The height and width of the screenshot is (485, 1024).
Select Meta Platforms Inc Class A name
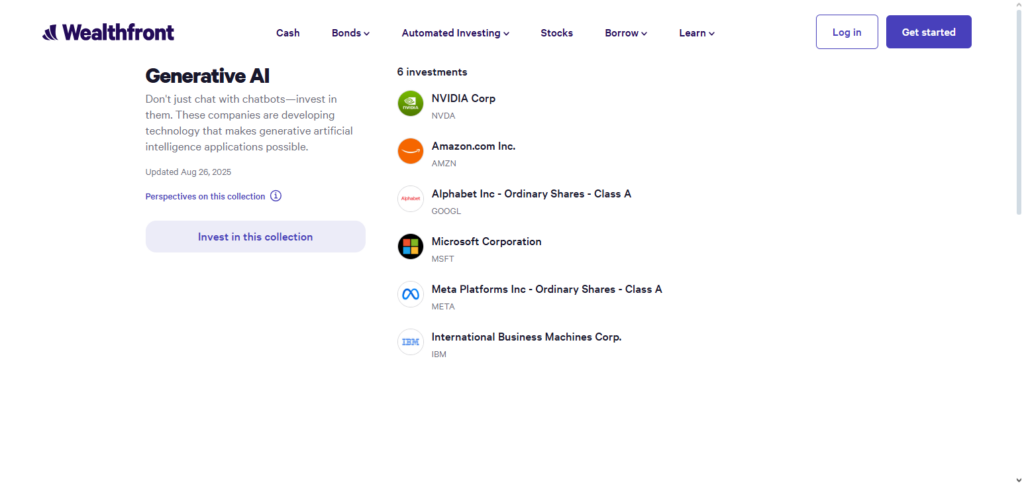coord(547,289)
